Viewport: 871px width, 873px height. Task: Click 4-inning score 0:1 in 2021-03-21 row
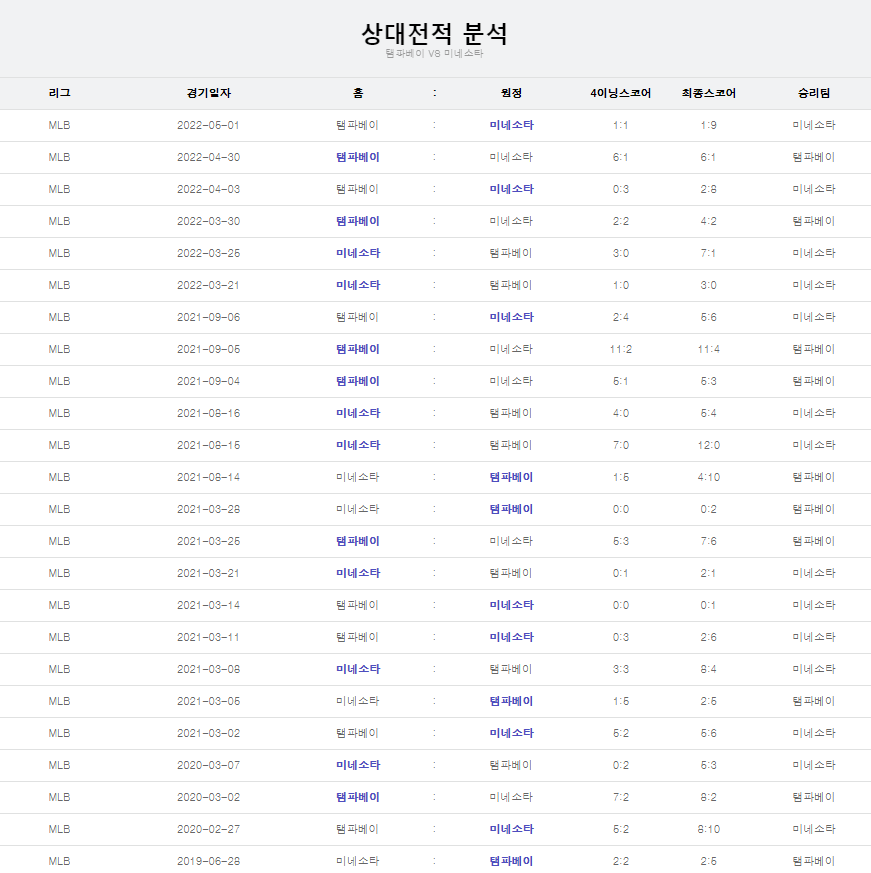620,573
